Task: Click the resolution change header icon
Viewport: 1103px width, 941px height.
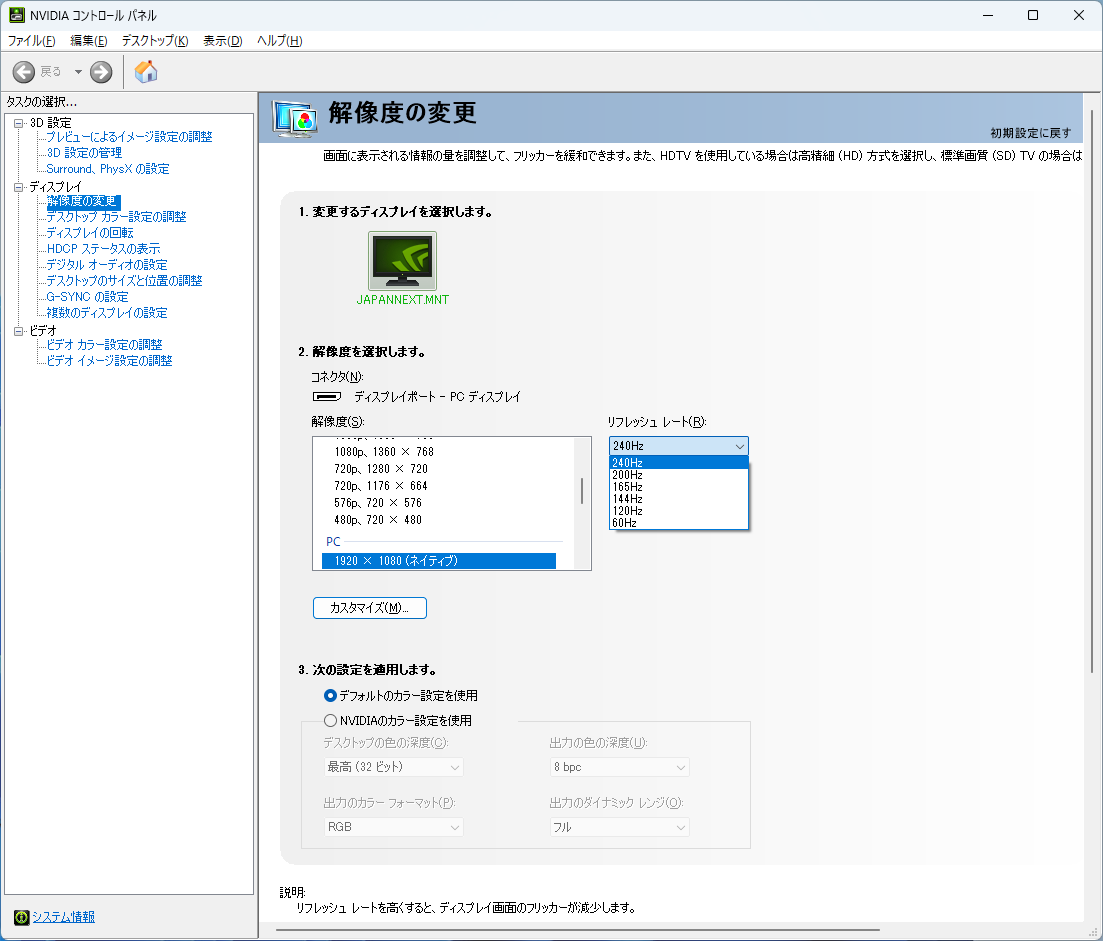Action: coord(295,119)
